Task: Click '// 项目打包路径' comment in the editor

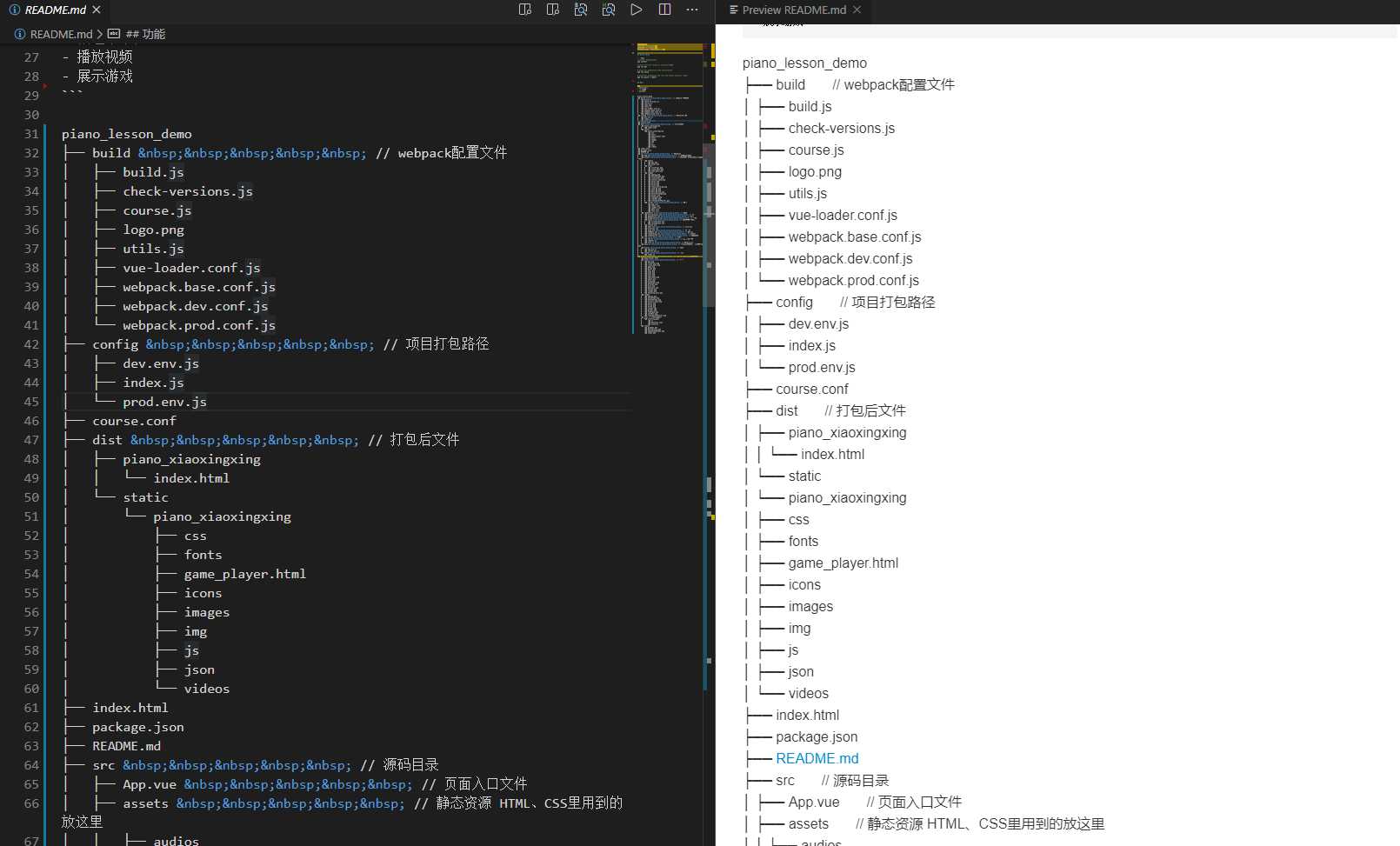Action: (436, 344)
